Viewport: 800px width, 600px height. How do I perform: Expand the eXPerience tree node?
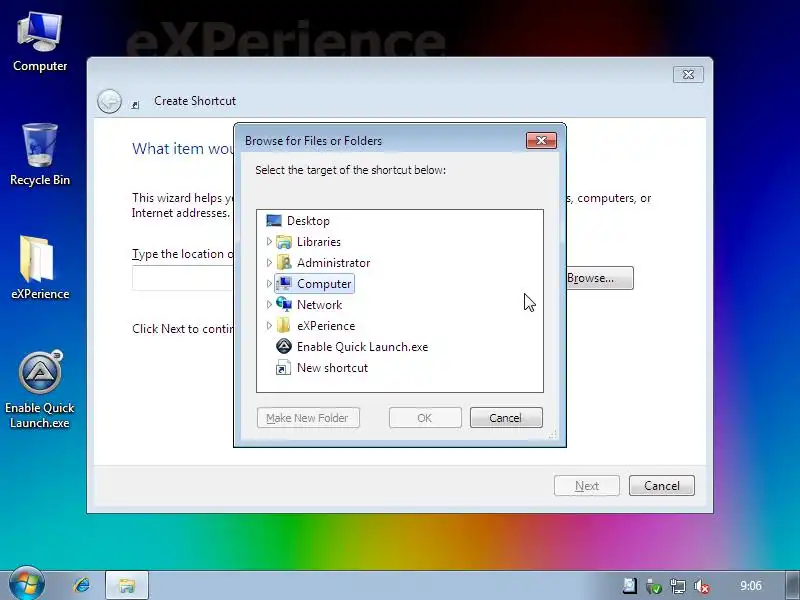click(269, 326)
